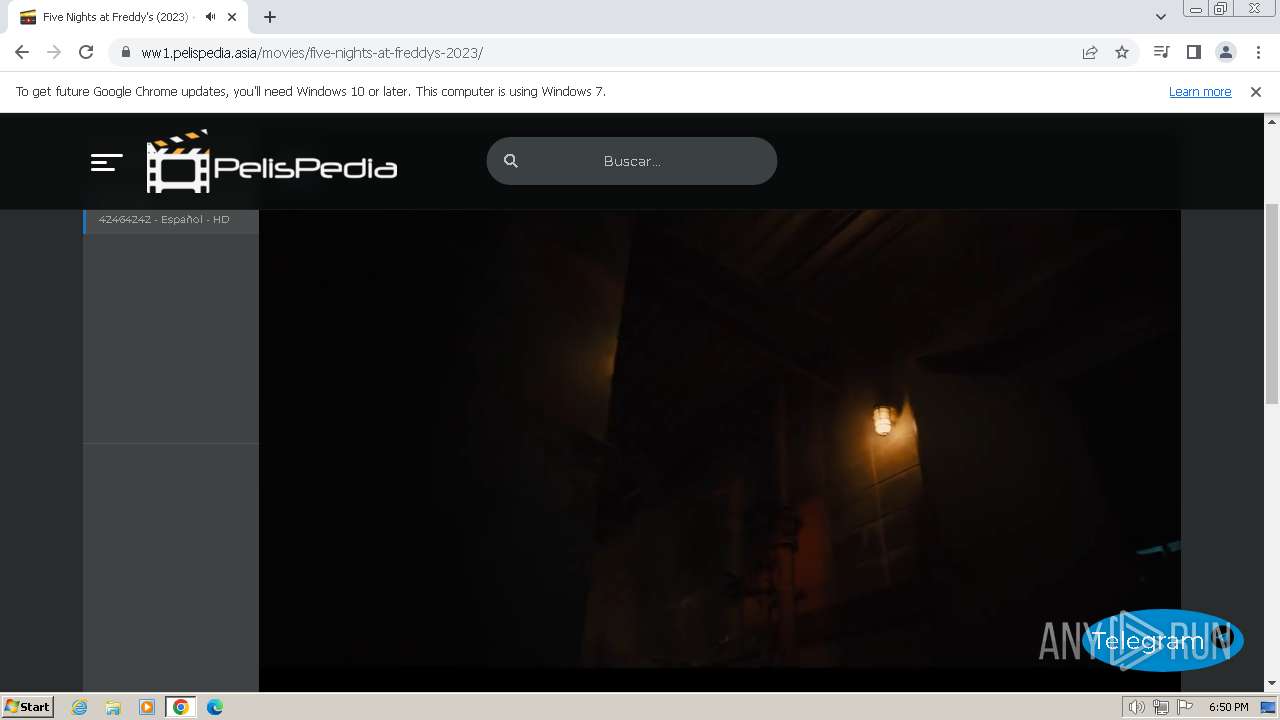Click the pelispedia.asia address bar URL

pyautogui.click(x=312, y=53)
